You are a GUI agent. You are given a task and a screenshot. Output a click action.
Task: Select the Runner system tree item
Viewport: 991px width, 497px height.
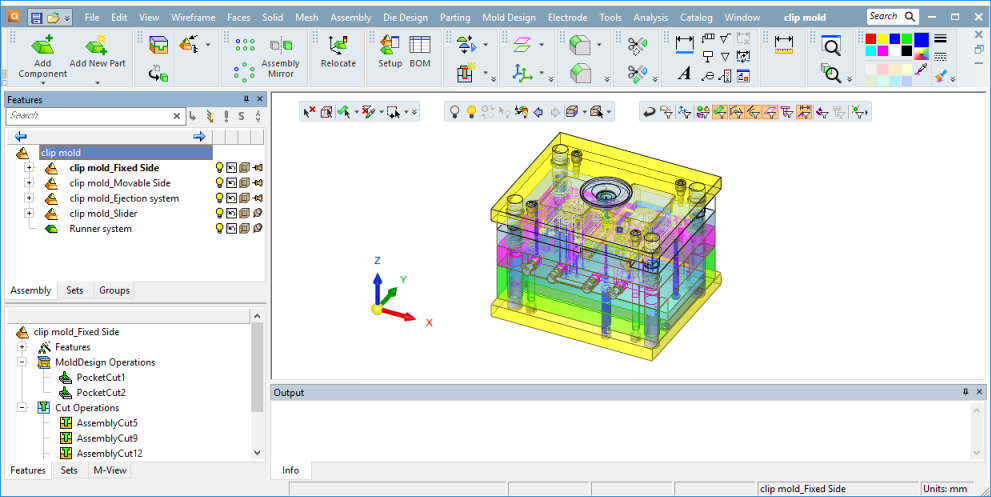click(100, 228)
